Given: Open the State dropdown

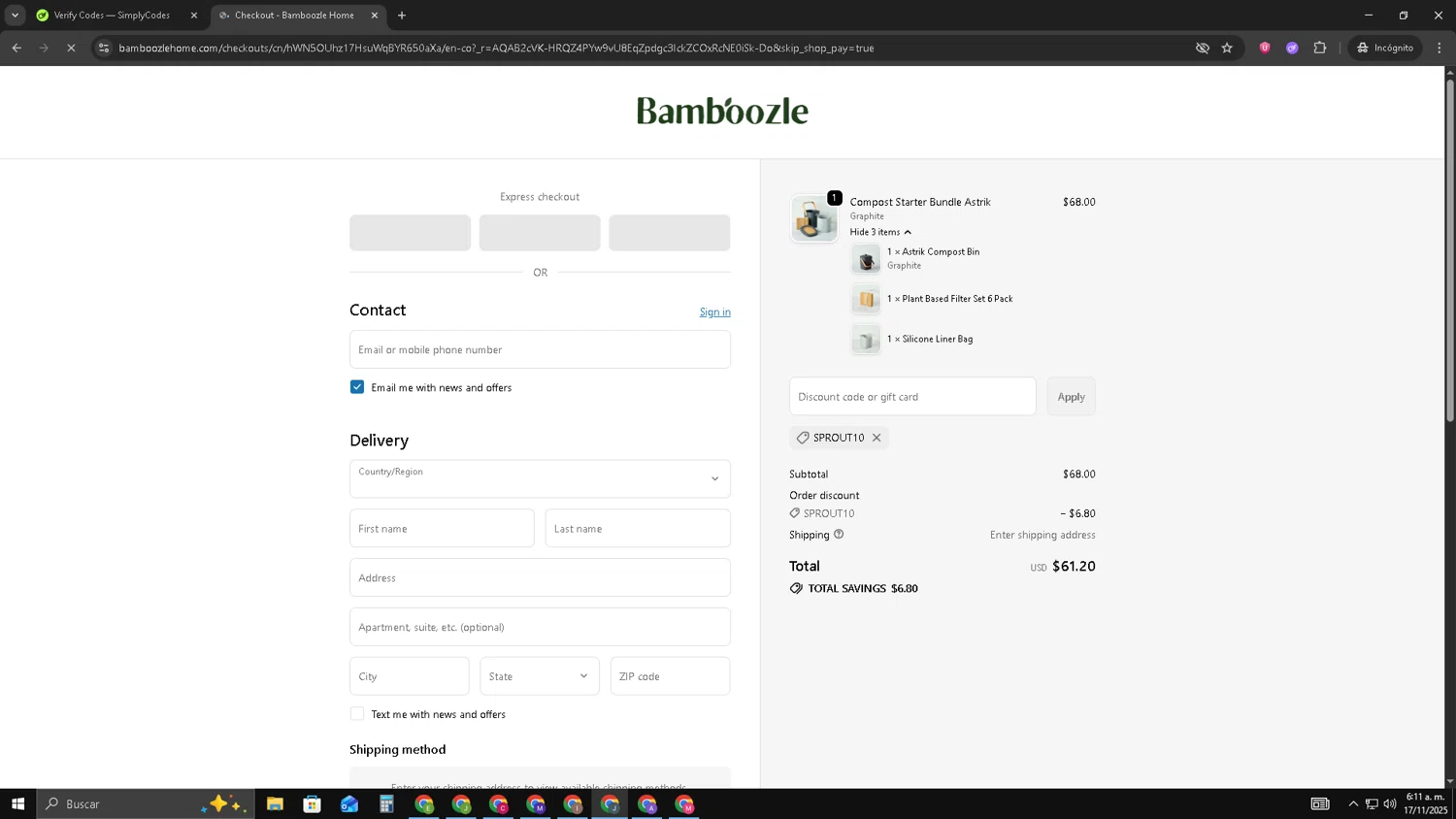Looking at the screenshot, I should click(540, 676).
